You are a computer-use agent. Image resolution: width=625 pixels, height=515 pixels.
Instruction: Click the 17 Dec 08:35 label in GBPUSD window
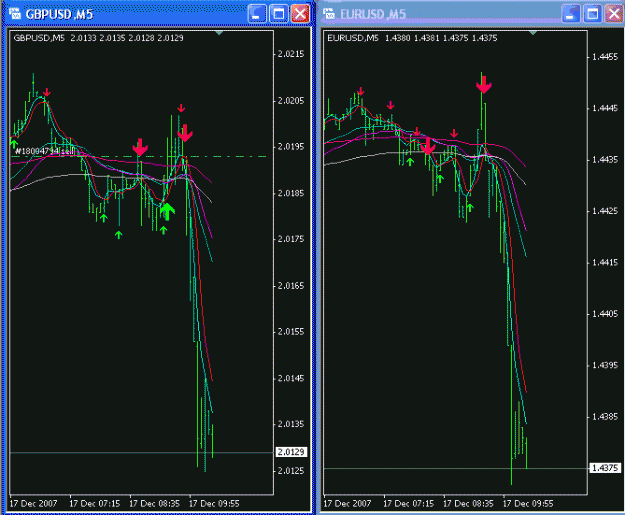[x=155, y=503]
